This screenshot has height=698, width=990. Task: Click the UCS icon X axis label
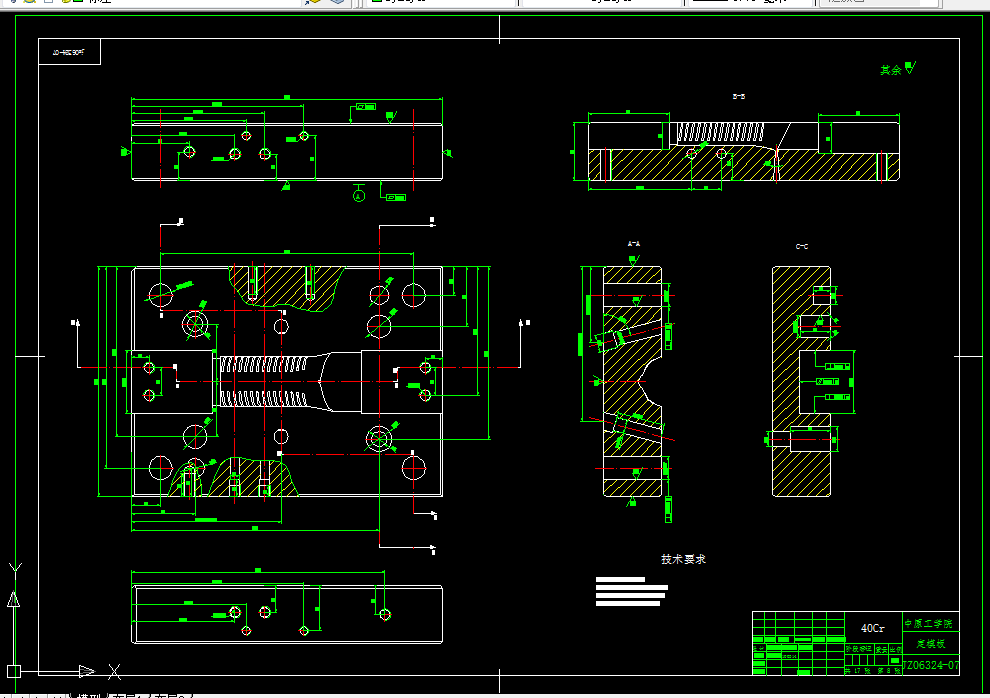pyautogui.click(x=114, y=671)
